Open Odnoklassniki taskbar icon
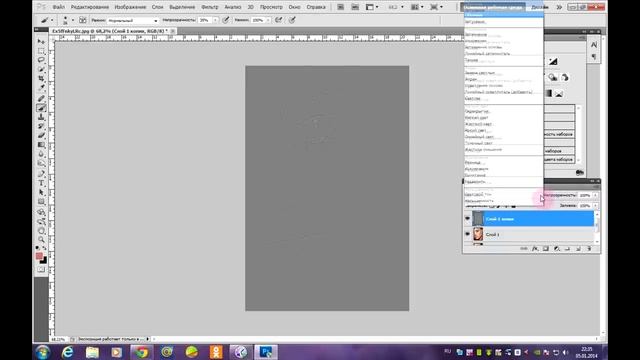 [216, 352]
